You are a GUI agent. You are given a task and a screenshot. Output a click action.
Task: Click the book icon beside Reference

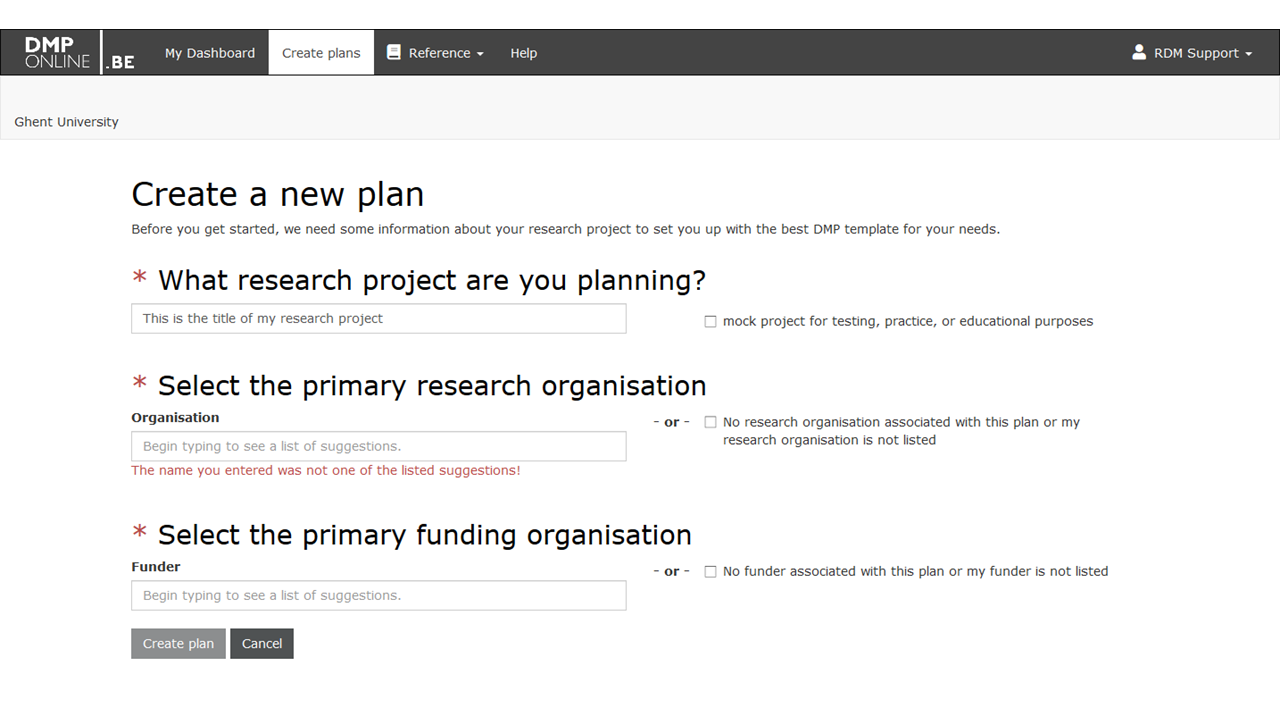(394, 53)
